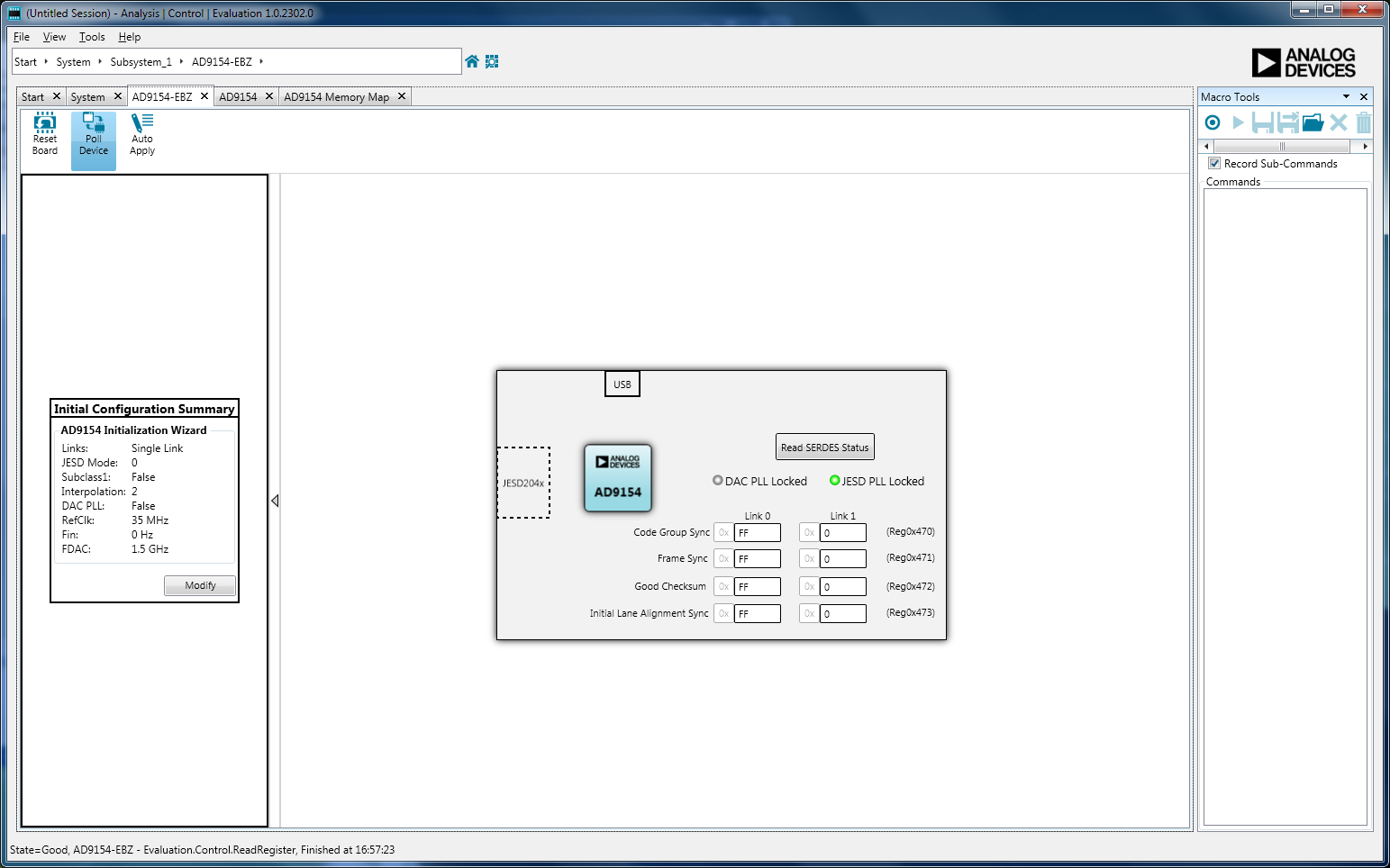Open the AD9154 Memory Map tab

[337, 97]
